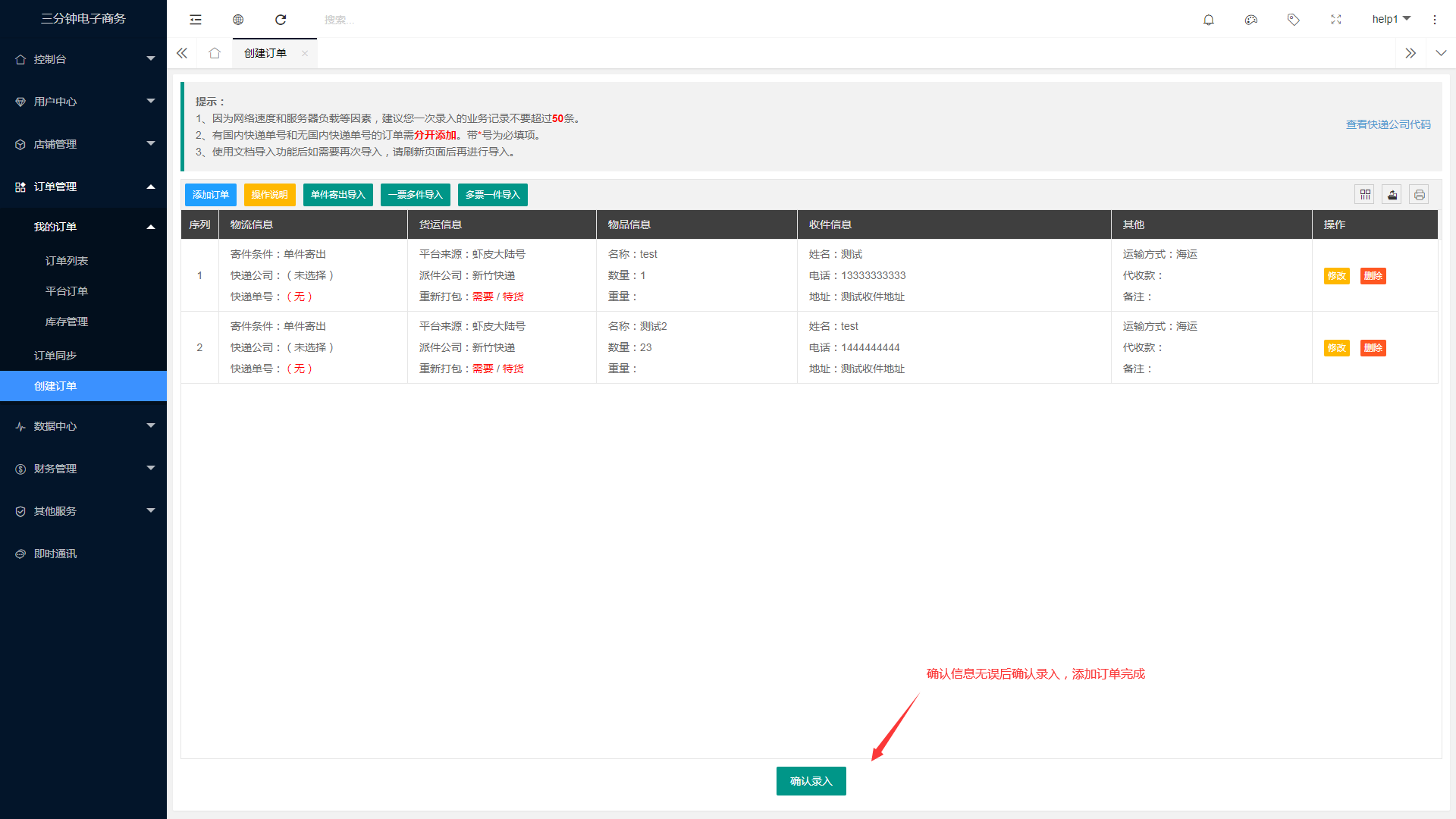1456x819 pixels.
Task: Export table data icon
Action: pos(1392,195)
